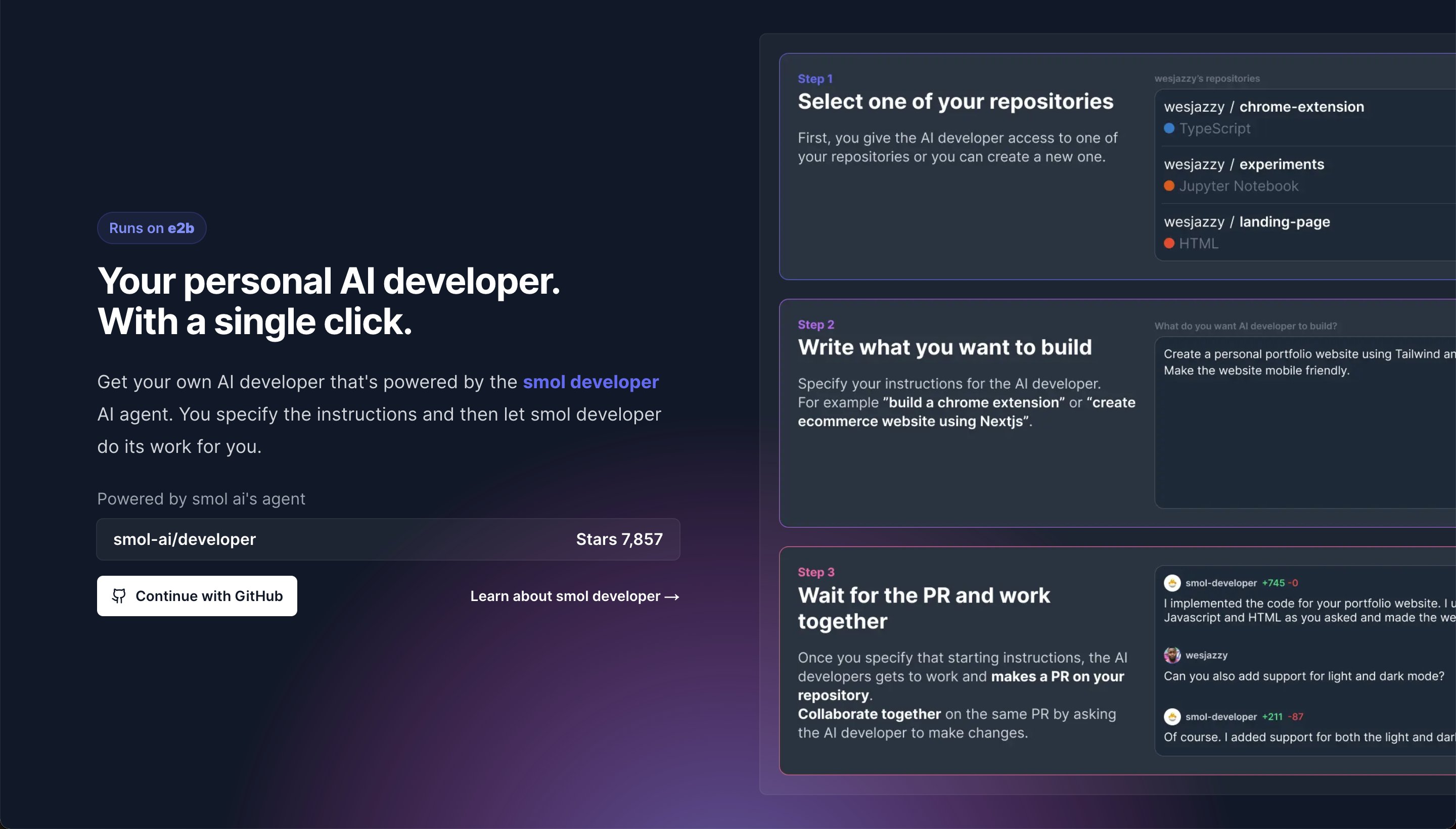Click the orange Jupyter Notebook language dot
The image size is (1456, 829).
[x=1169, y=186]
